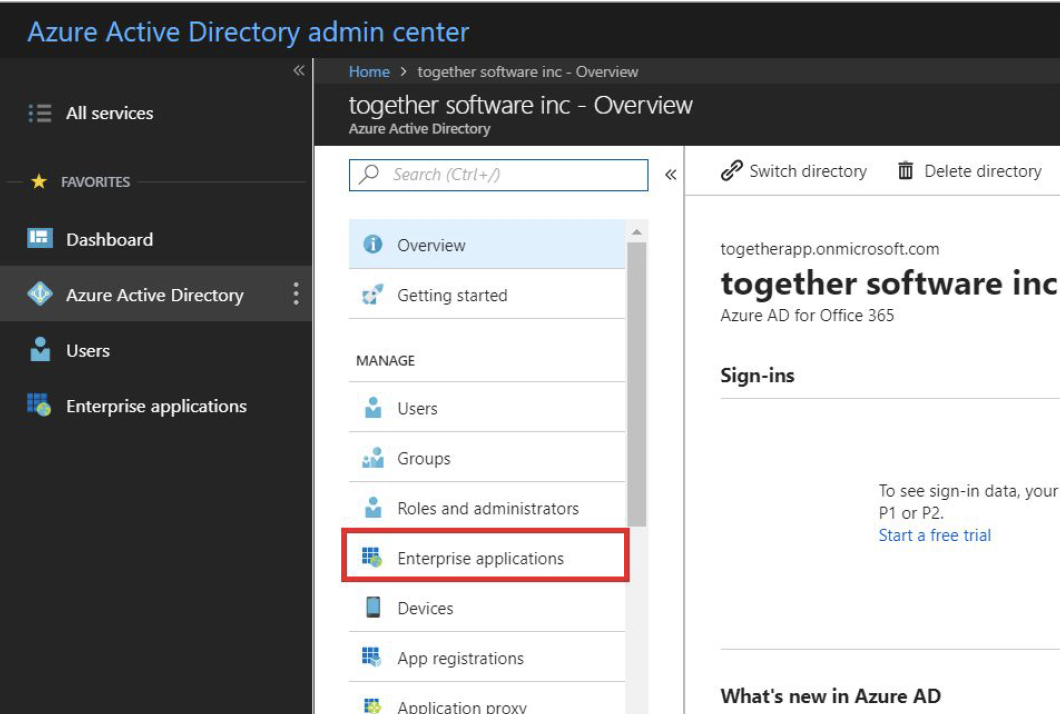Viewport: 1060px width, 714px height.
Task: Click Delete directory button
Action: coord(969,171)
